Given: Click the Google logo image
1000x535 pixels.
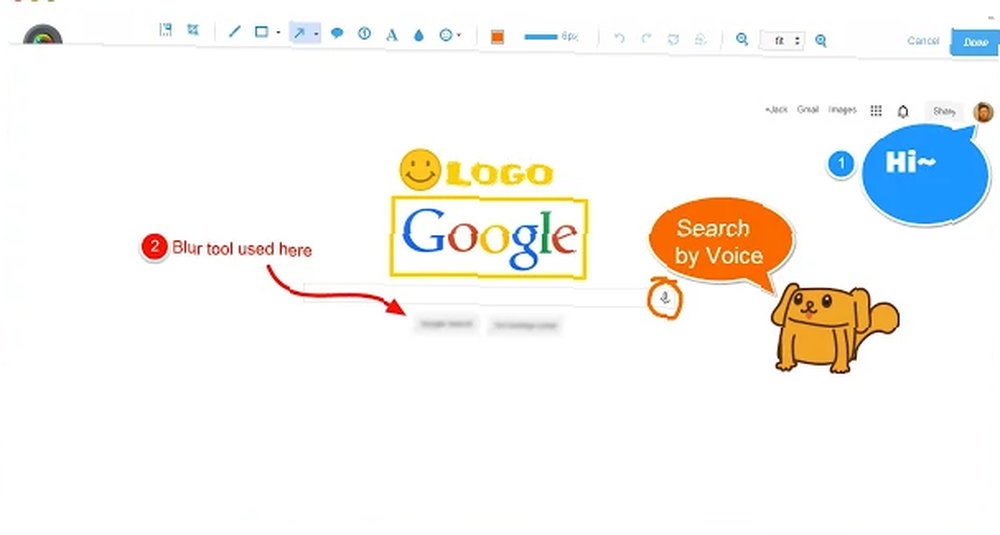Looking at the screenshot, I should click(489, 238).
